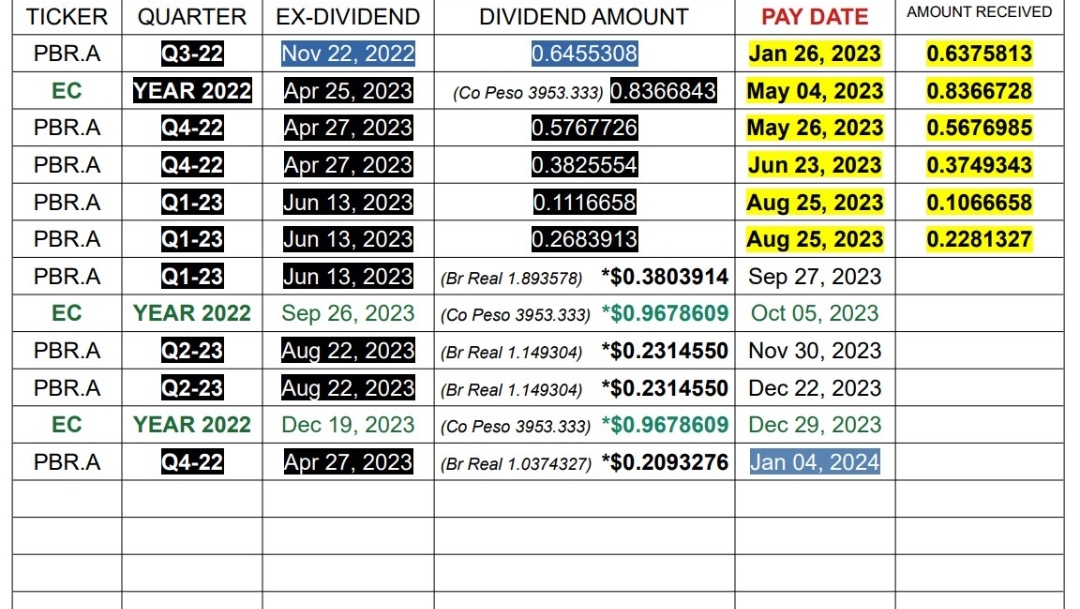The width and height of the screenshot is (1080, 609).
Task: Click the (Br Real 1.893578) note
Action: [511, 278]
